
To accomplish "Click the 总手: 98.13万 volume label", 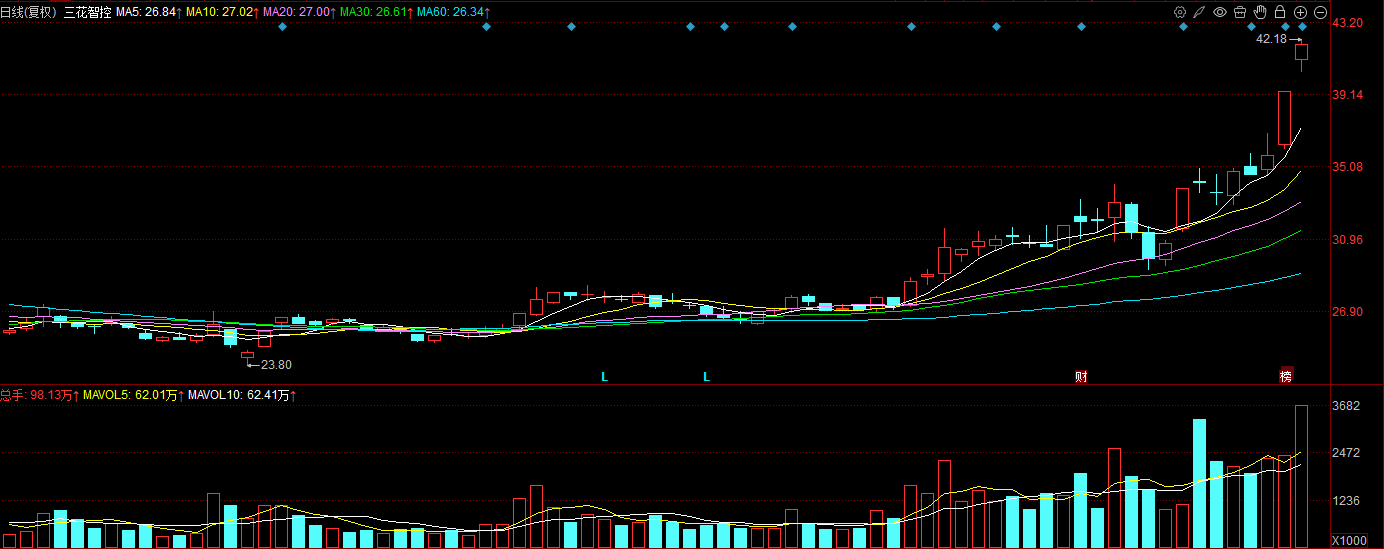I will click(x=40, y=395).
